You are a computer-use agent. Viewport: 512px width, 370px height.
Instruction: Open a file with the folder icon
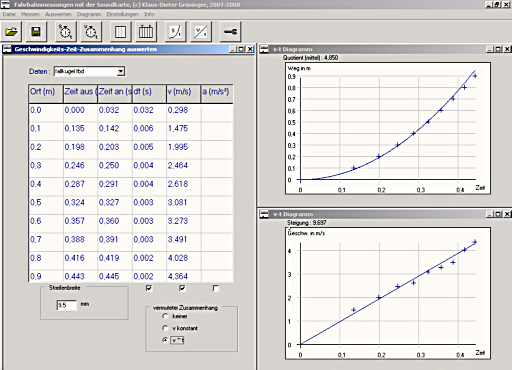pos(11,32)
